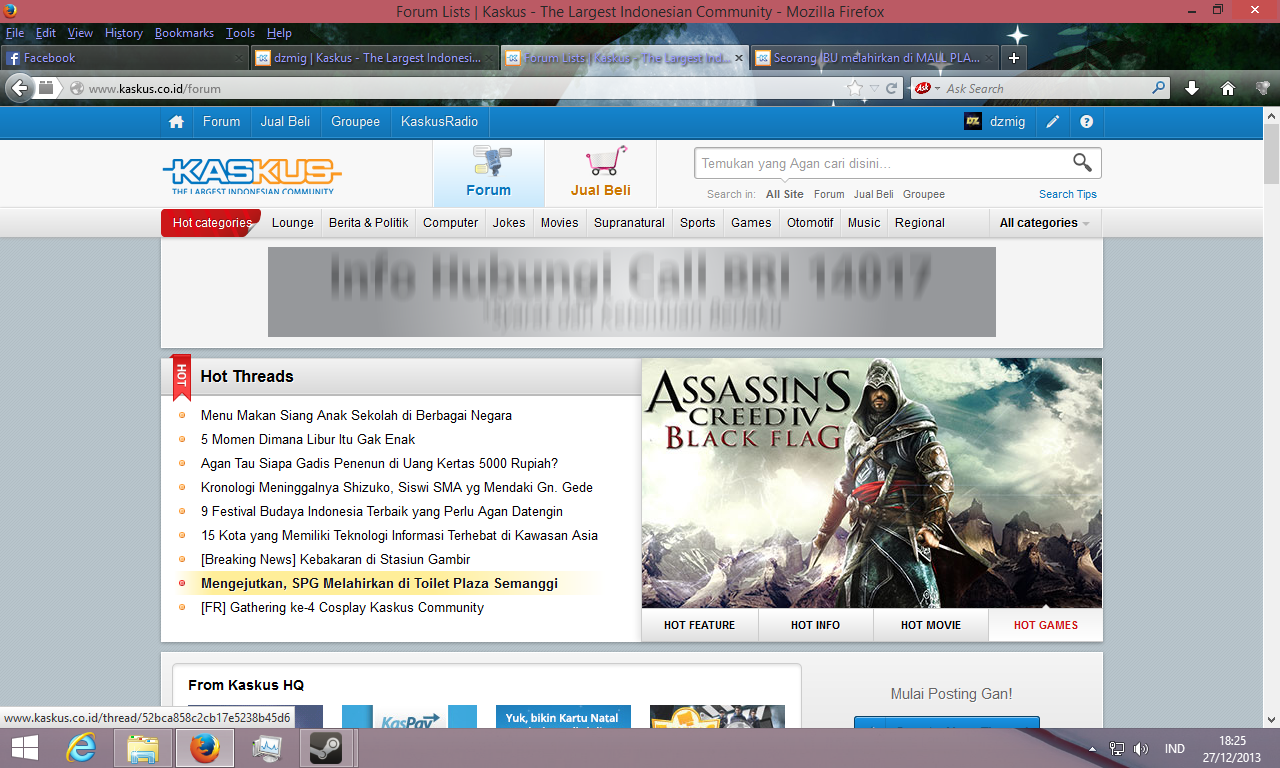Open the URL history dropdown arrow
The width and height of the screenshot is (1280, 768).
click(874, 88)
